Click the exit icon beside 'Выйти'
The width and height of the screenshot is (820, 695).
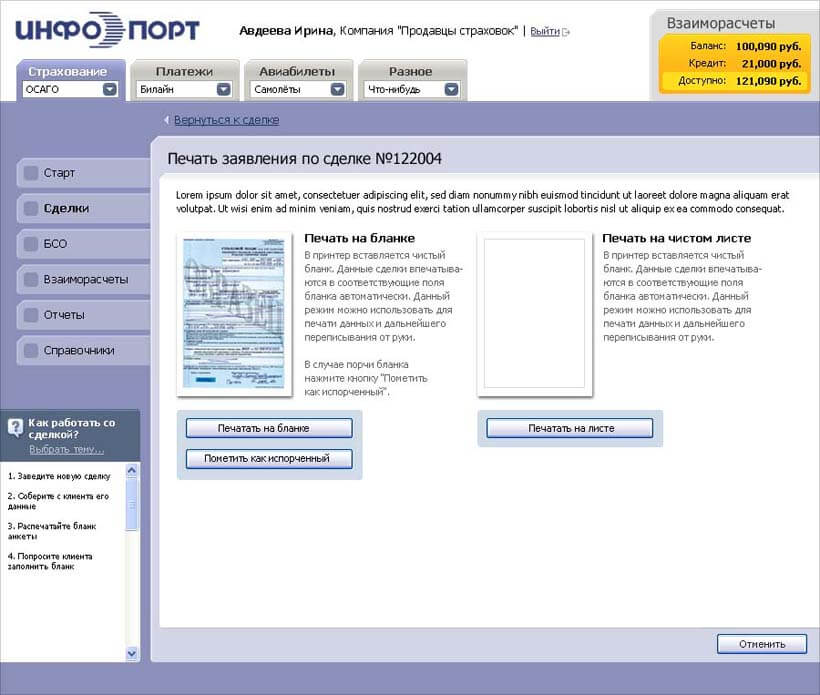coord(566,32)
